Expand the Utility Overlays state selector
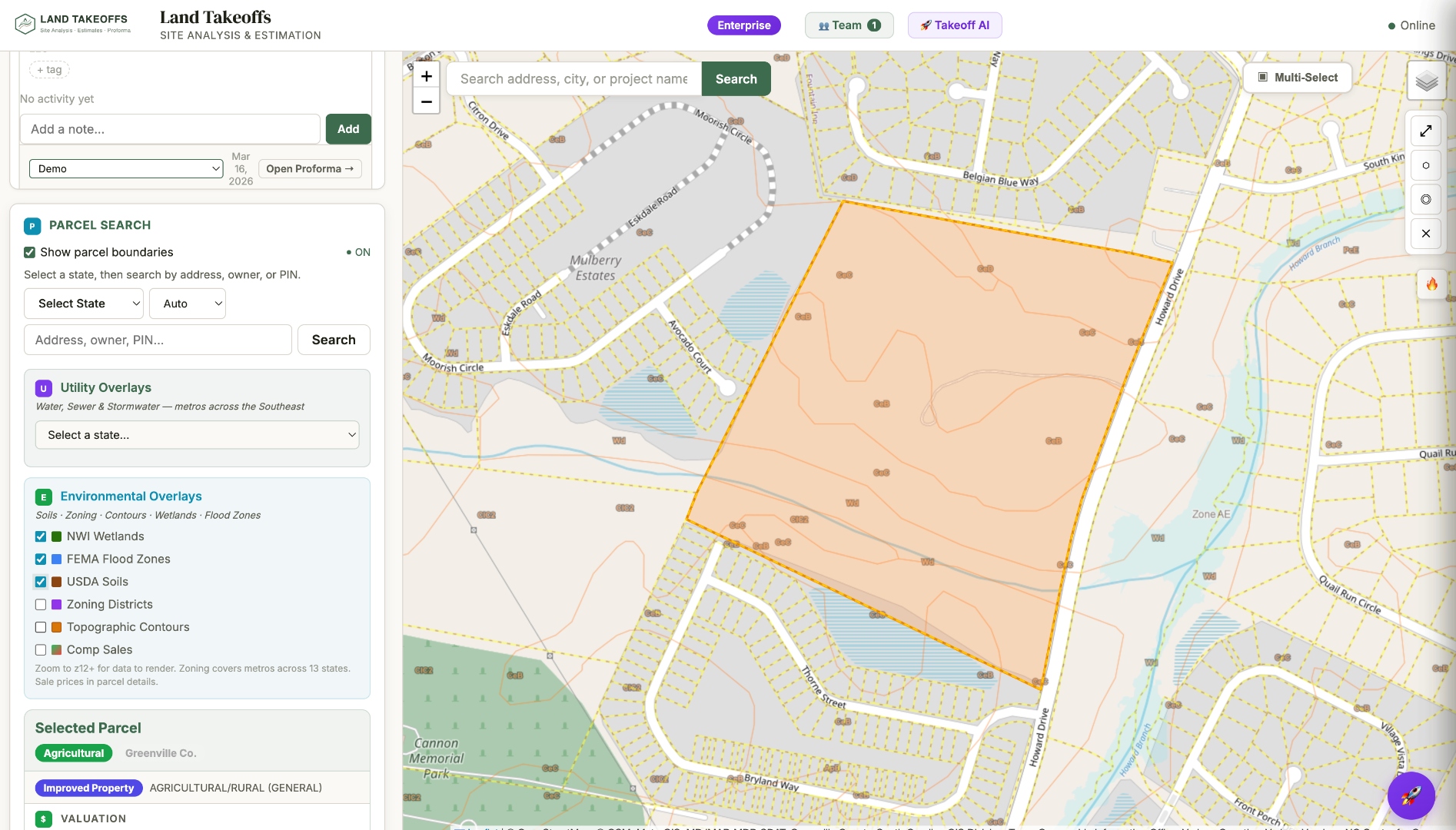This screenshot has height=830, width=1456. tap(197, 434)
